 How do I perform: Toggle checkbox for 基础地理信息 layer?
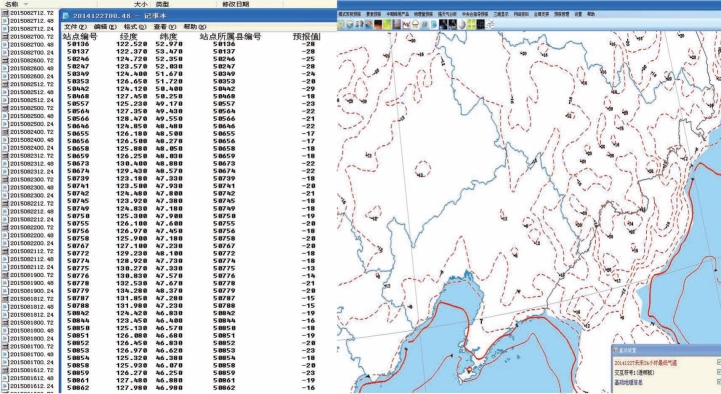click(719, 382)
